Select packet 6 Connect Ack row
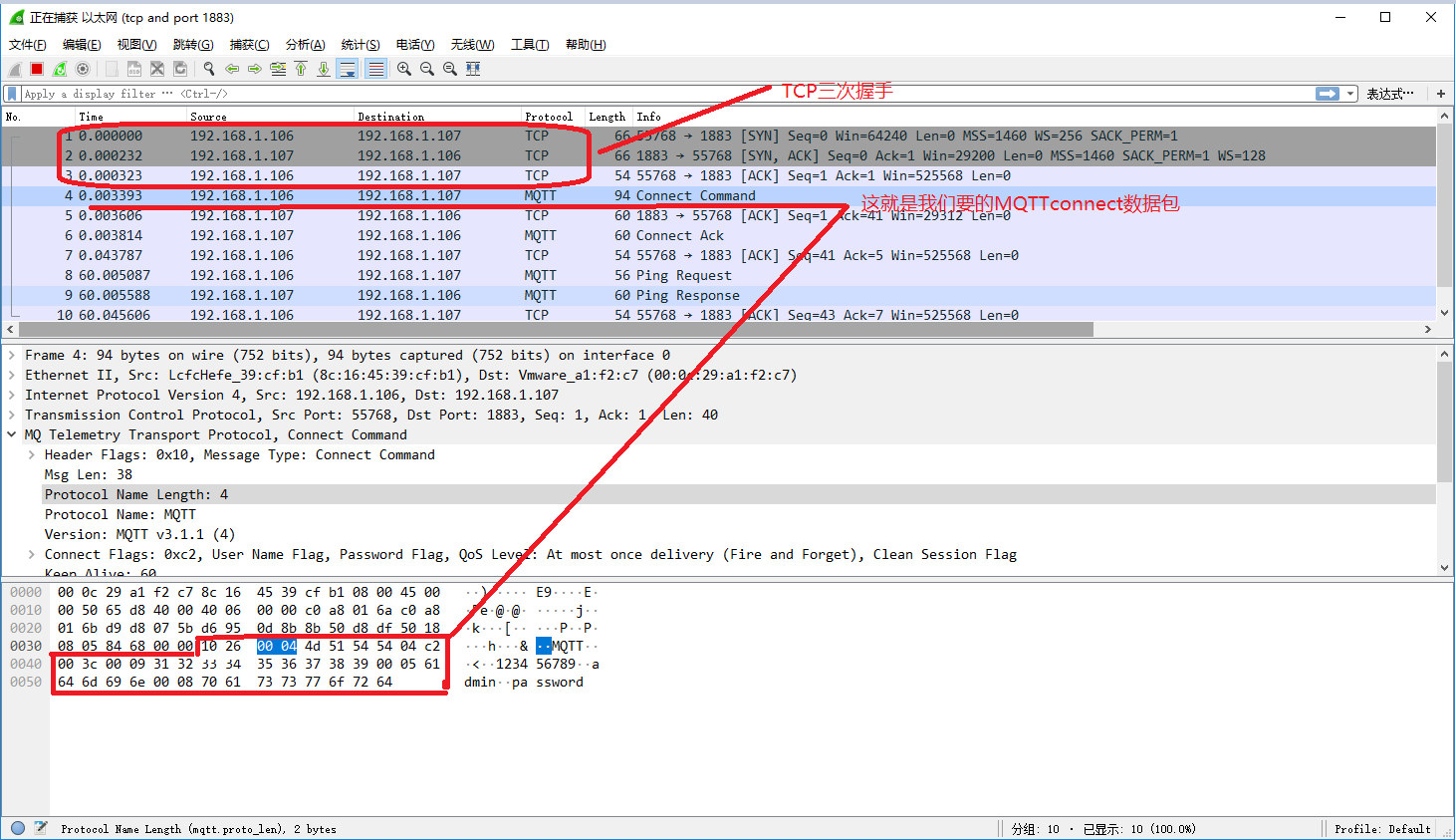Viewport: 1456px width, 840px height. coord(719,235)
